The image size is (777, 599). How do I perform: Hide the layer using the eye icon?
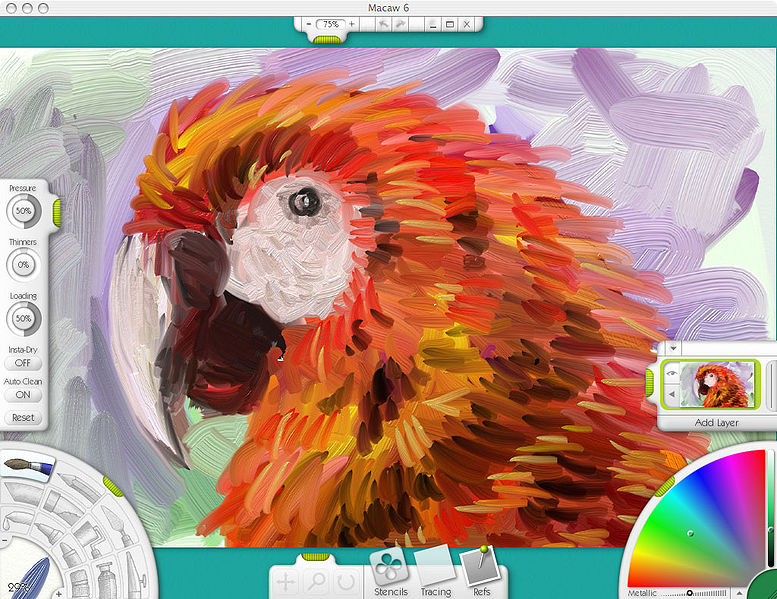(x=671, y=373)
